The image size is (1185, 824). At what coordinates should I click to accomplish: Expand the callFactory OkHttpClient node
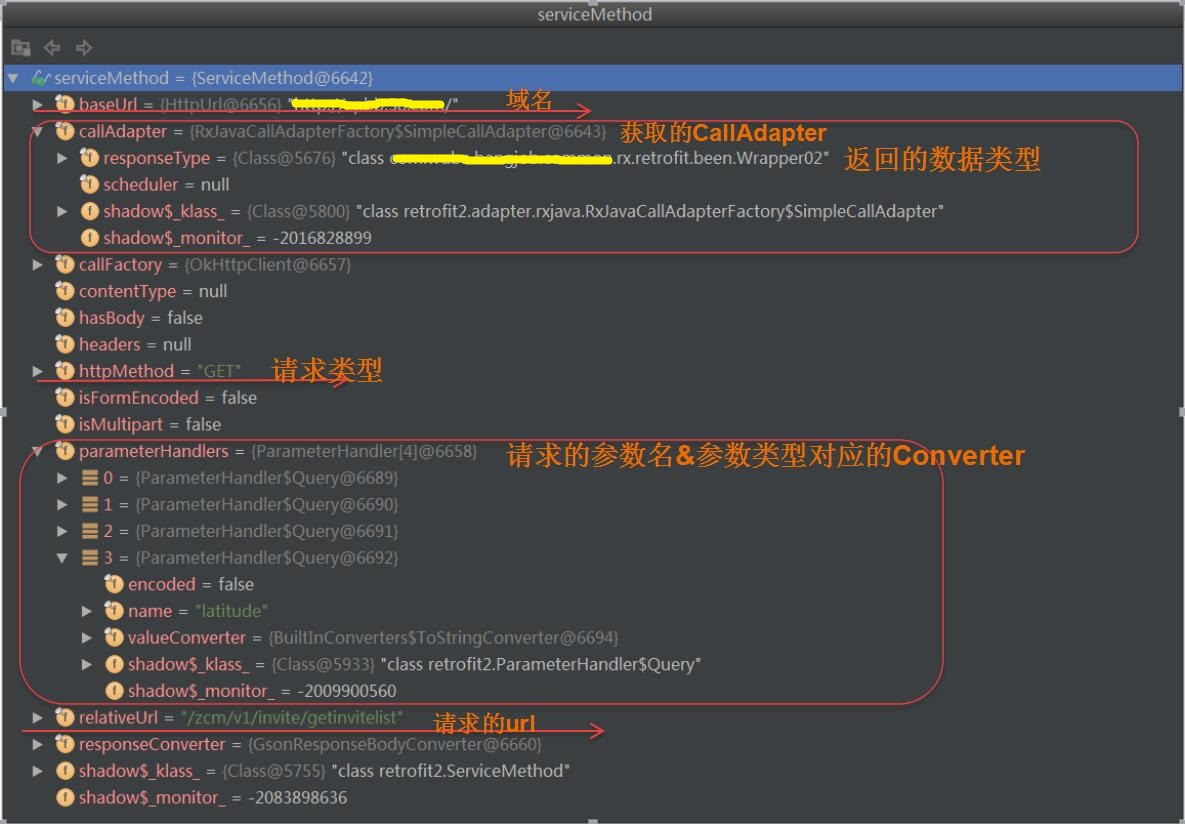(x=38, y=264)
